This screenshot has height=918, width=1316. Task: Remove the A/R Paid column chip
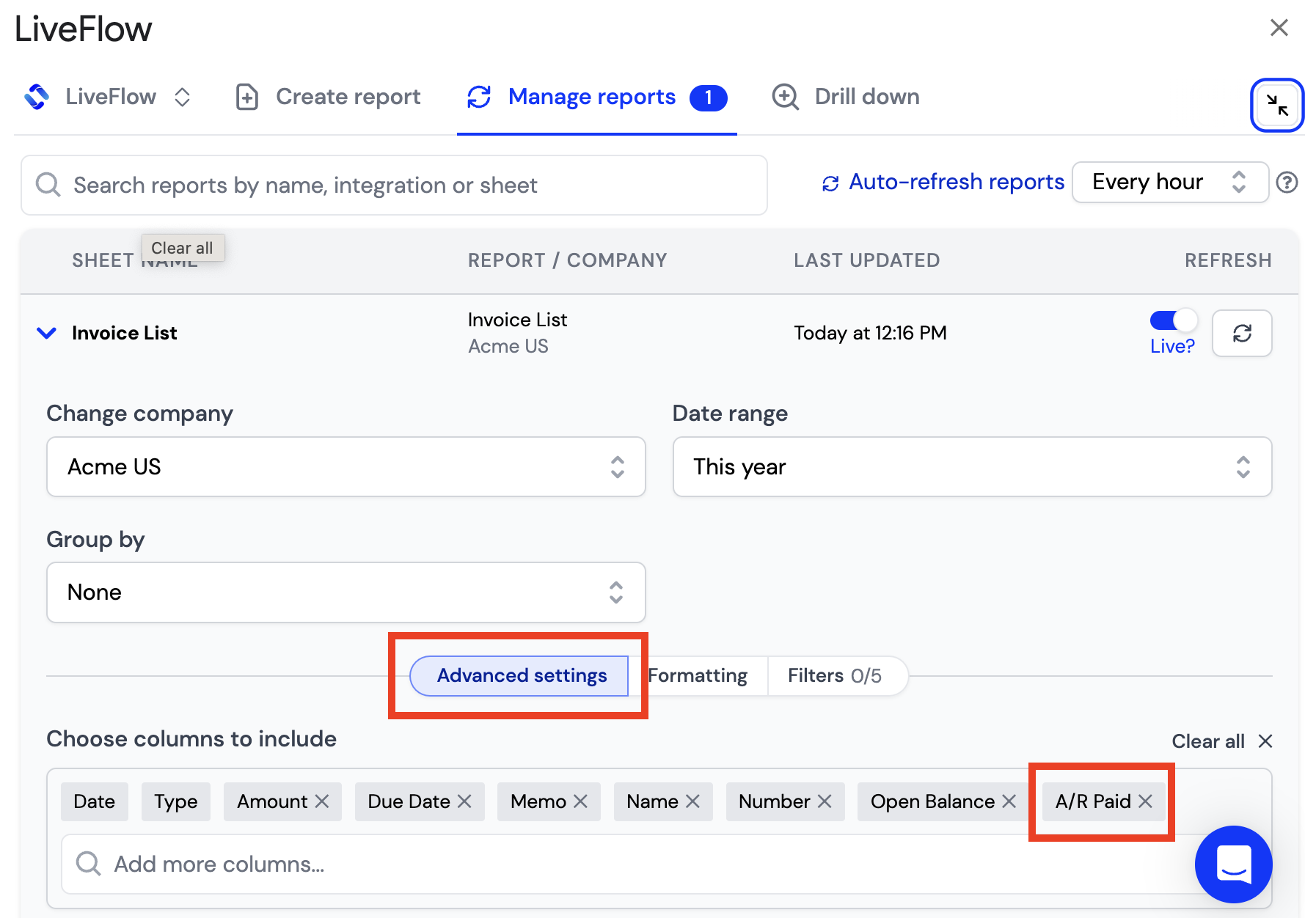1145,801
